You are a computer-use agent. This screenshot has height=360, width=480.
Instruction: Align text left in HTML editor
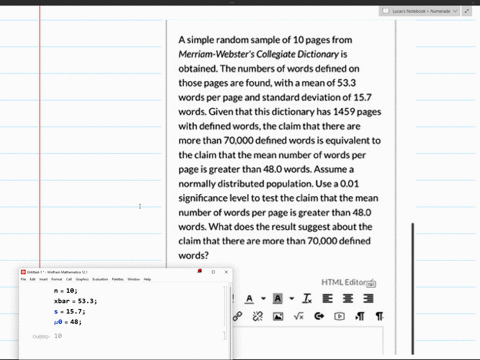coord(328,298)
